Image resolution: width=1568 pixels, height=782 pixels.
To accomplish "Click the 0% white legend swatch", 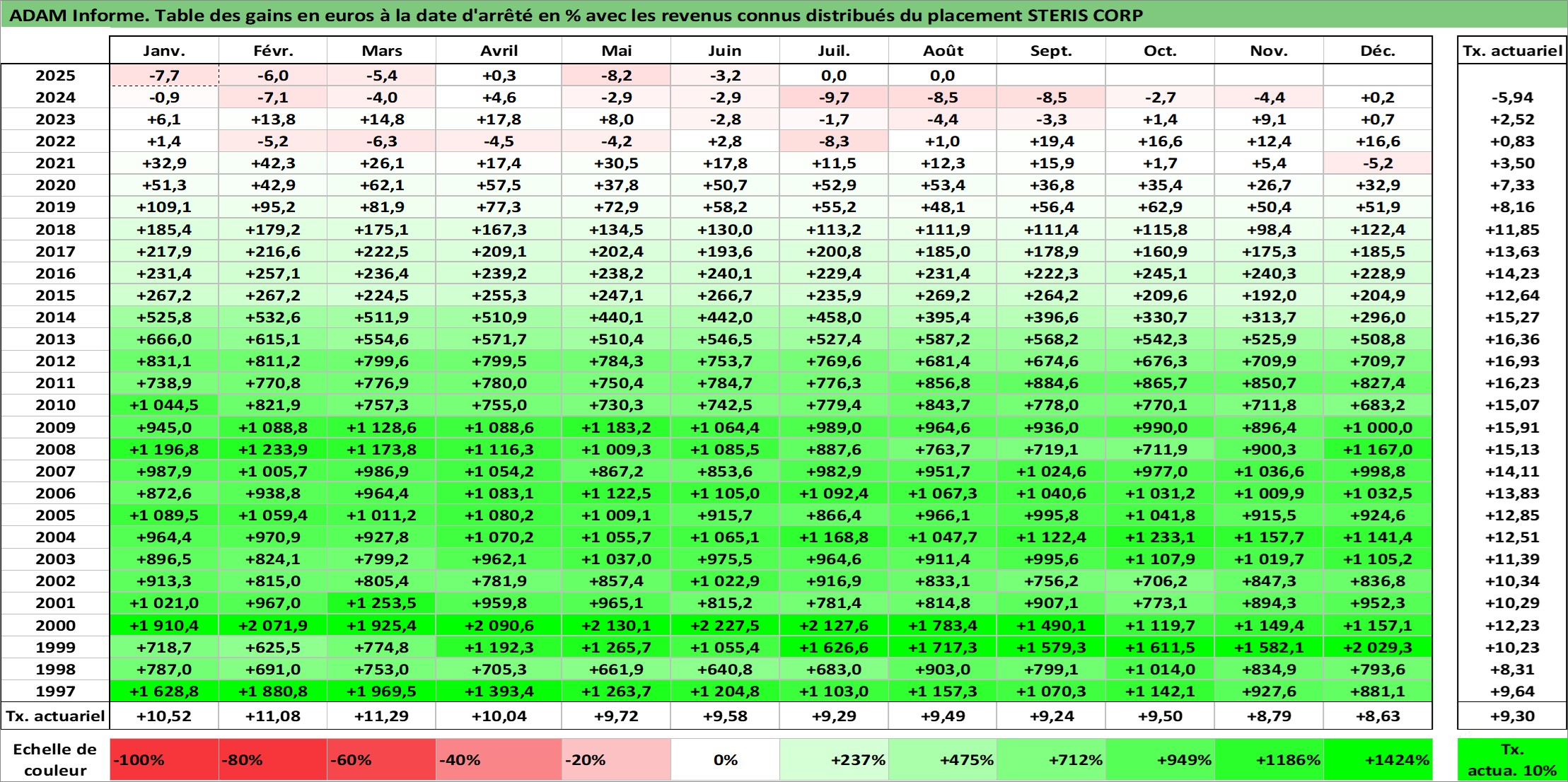I will pos(725,760).
